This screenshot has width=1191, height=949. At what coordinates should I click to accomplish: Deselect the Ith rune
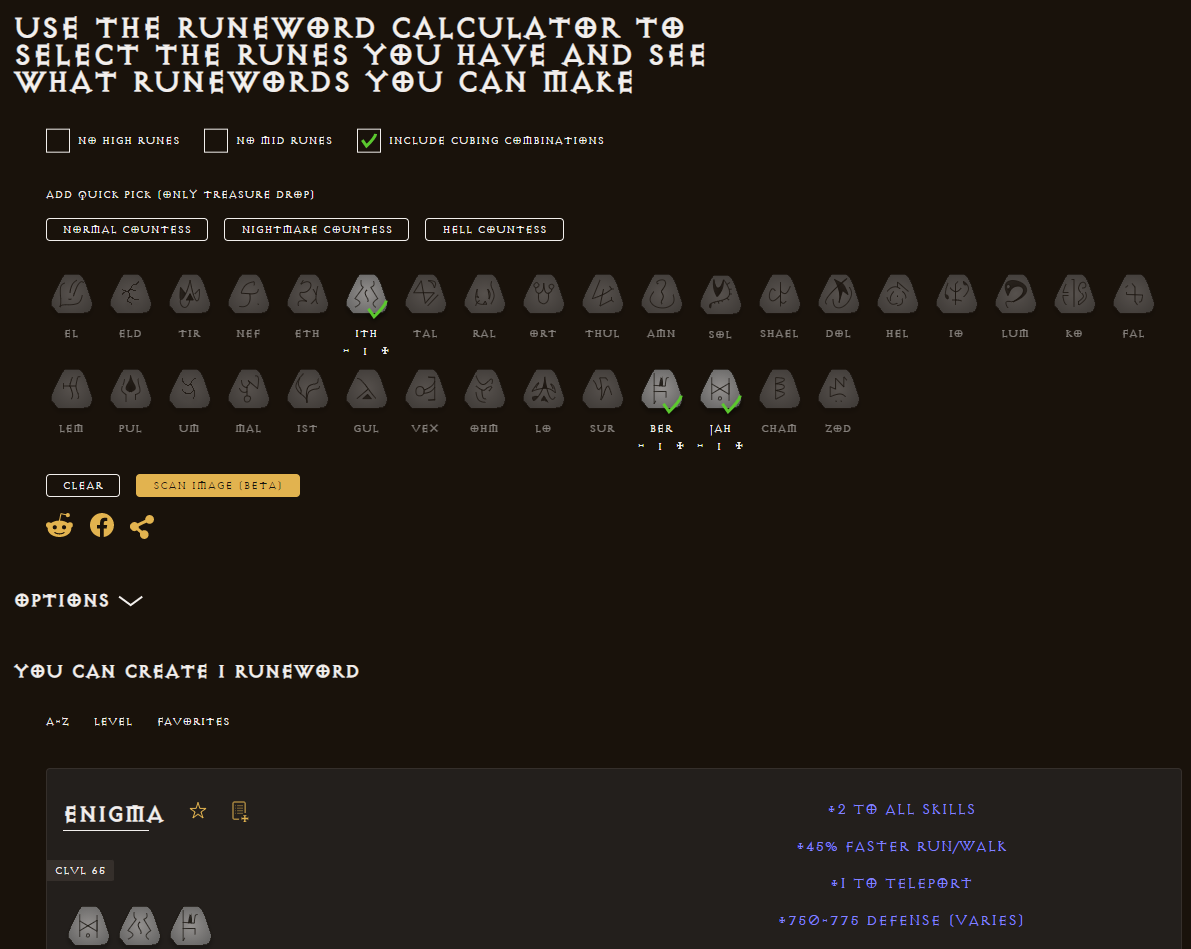[366, 295]
